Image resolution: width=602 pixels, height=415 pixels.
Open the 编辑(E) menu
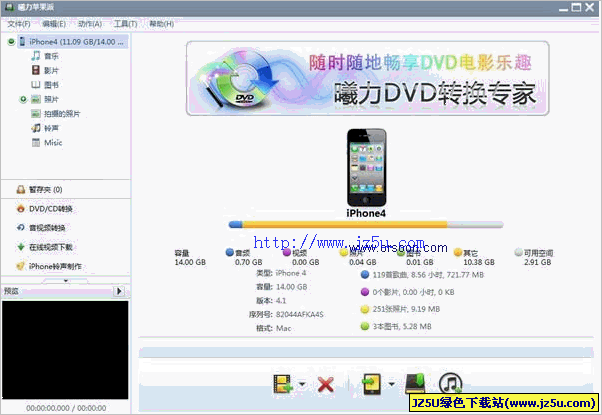[54, 24]
